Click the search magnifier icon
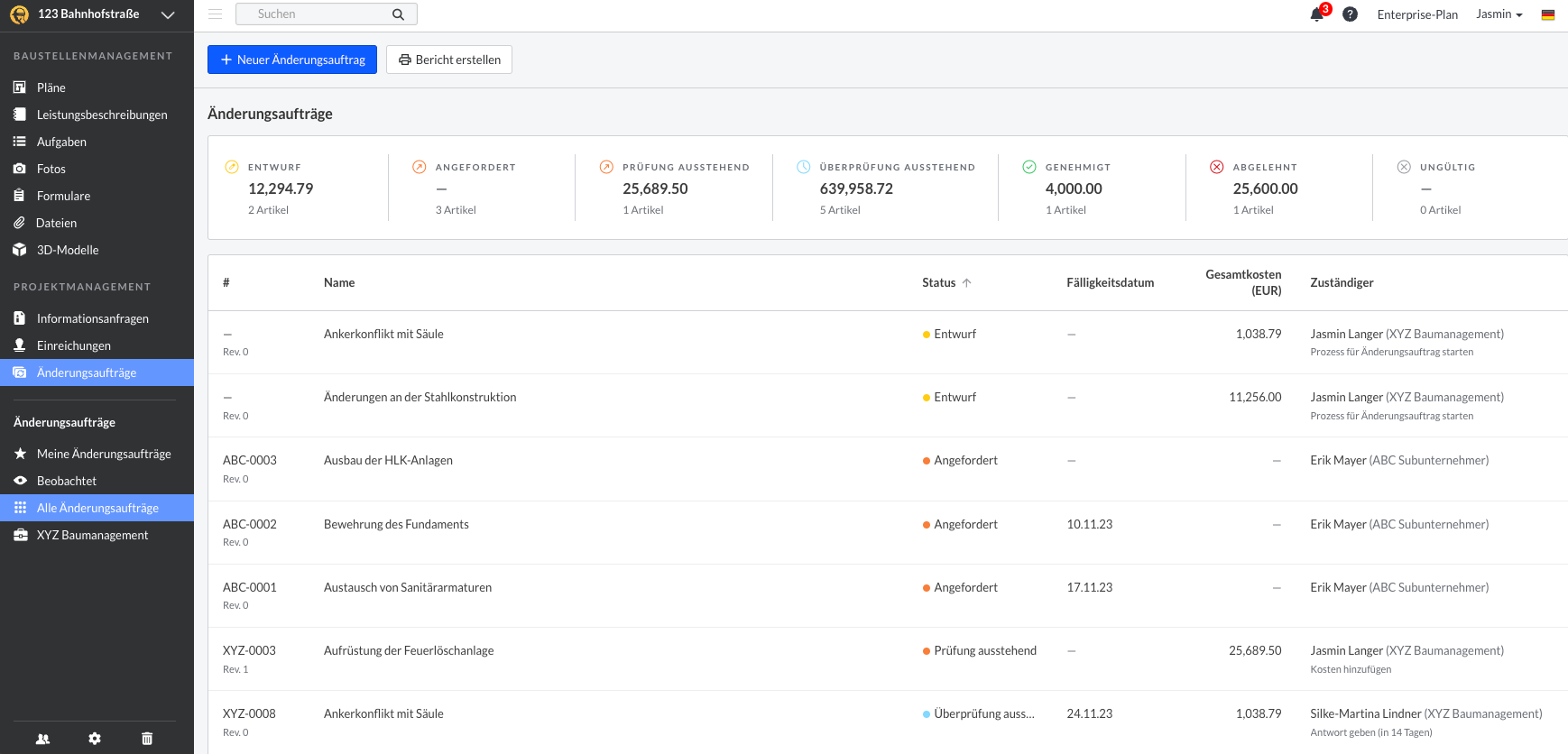1568x754 pixels. point(398,14)
